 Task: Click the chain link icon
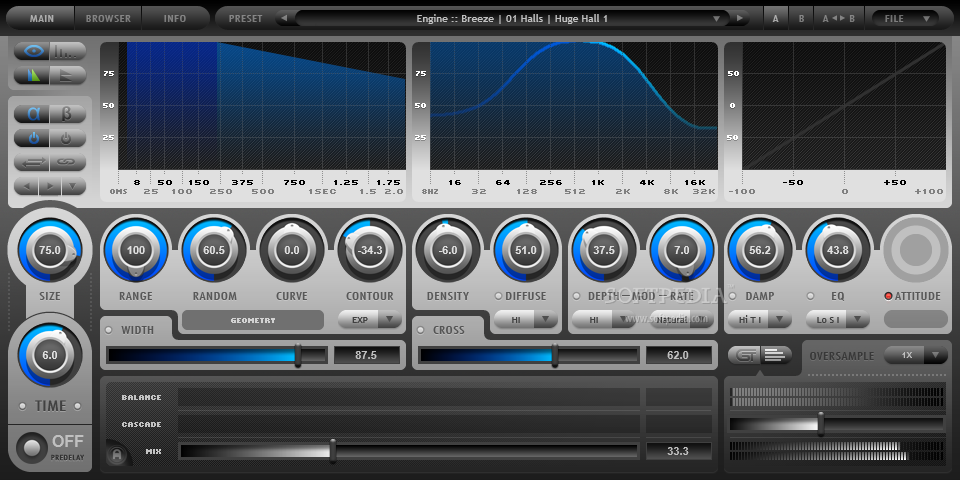coord(67,162)
